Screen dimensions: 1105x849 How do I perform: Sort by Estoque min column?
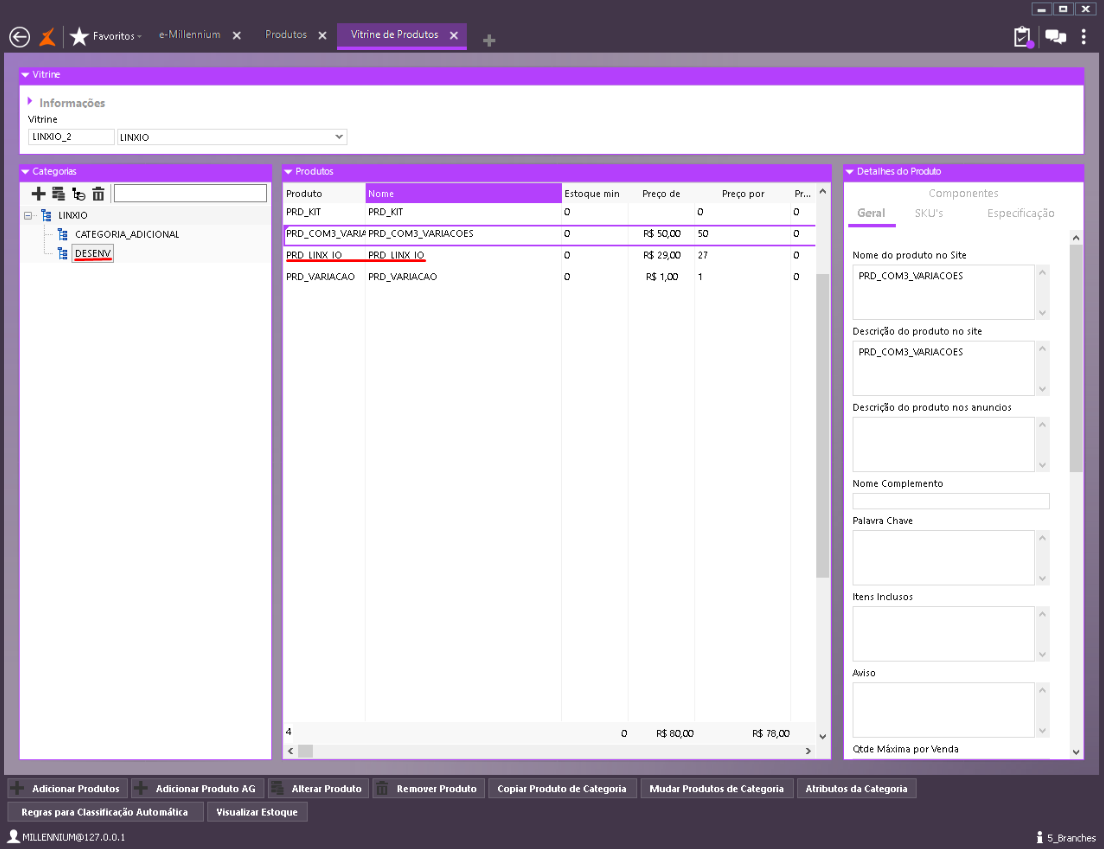[x=594, y=194]
